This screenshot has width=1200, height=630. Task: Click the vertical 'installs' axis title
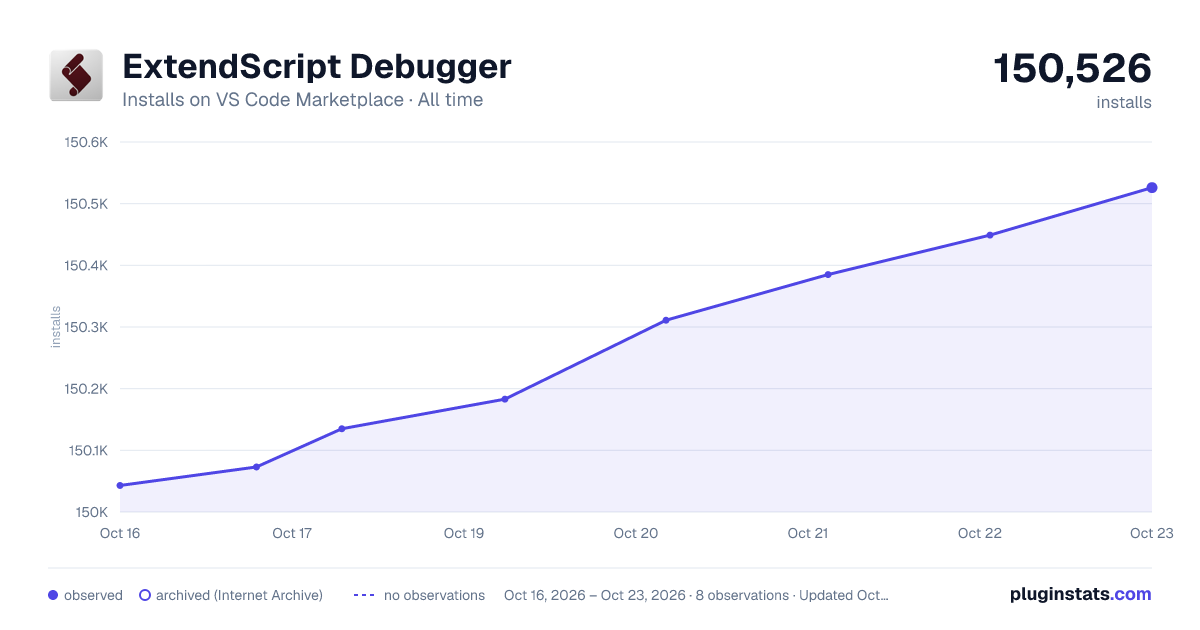click(56, 327)
